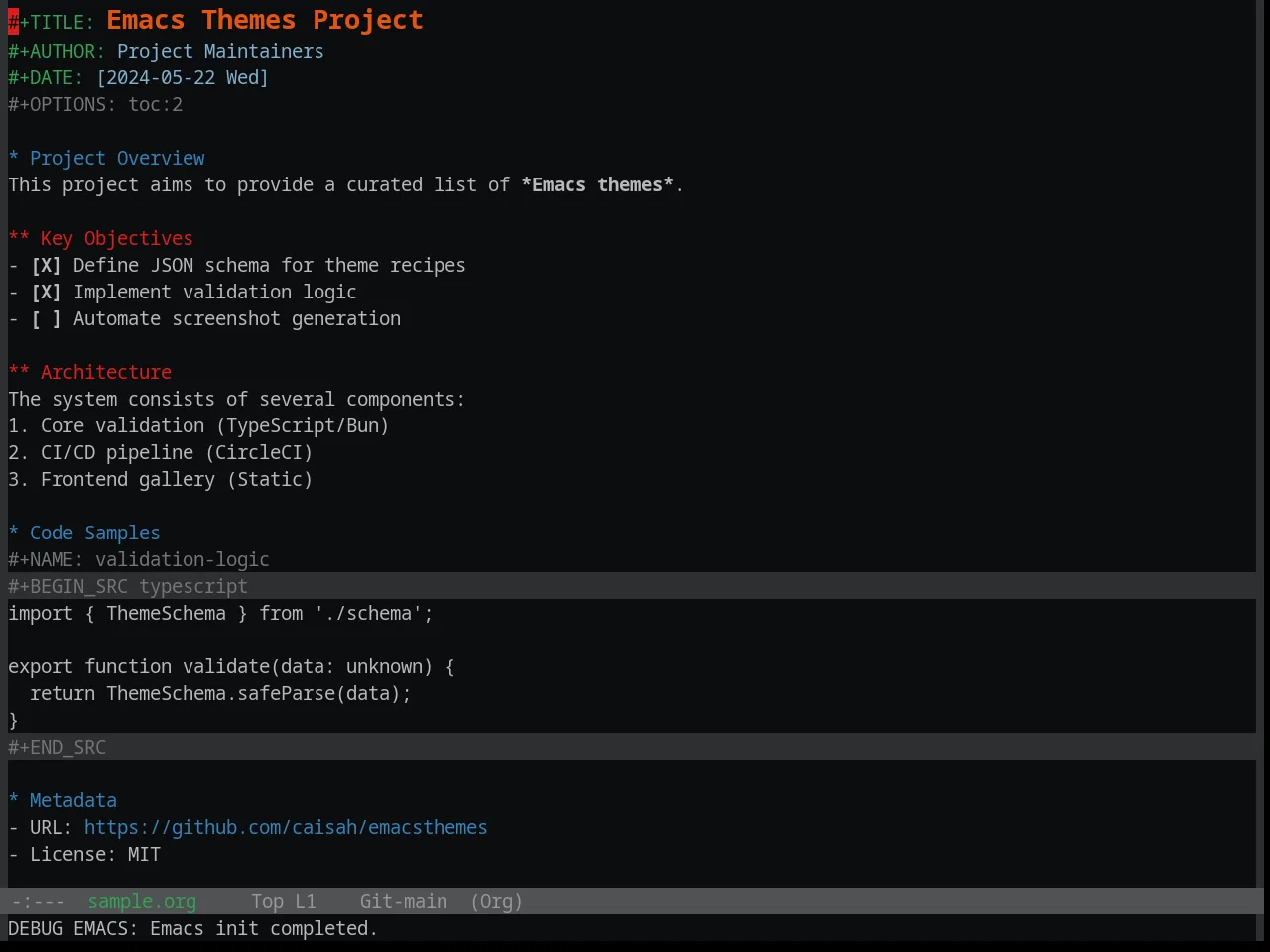This screenshot has width=1270, height=952.
Task: Click 'CI/CD pipeline (CircleCI)' list item
Action: tap(161, 453)
